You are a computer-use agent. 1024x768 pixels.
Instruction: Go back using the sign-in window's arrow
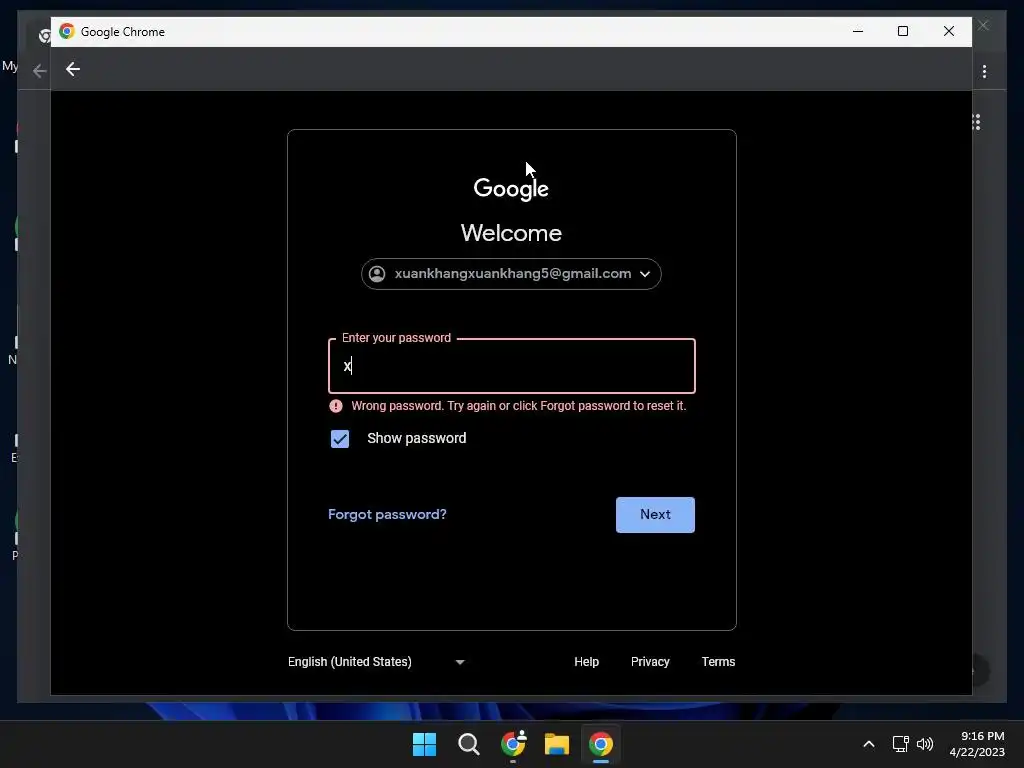tap(72, 69)
